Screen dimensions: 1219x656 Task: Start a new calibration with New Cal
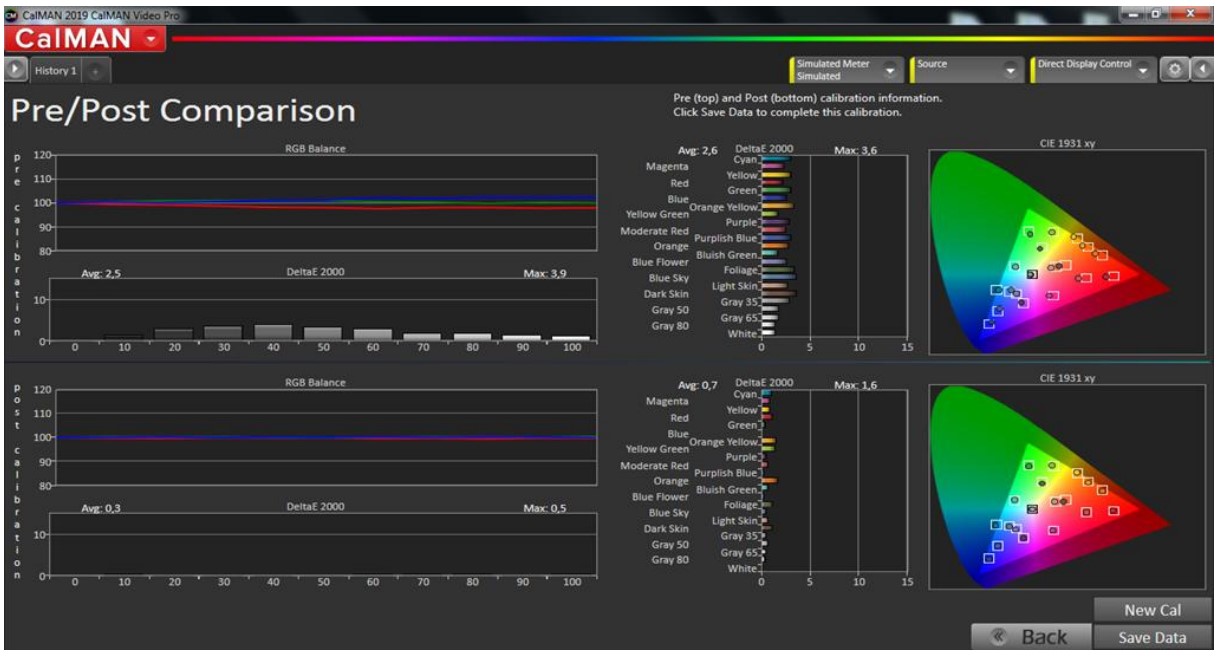click(x=1153, y=610)
